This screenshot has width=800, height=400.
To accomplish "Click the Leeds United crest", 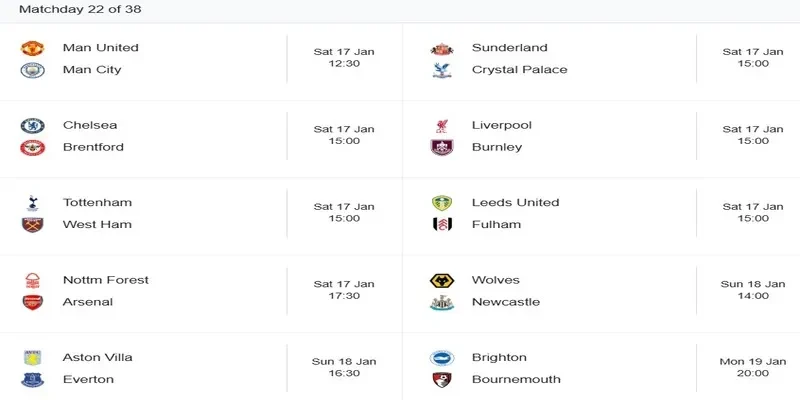I will [x=441, y=203].
